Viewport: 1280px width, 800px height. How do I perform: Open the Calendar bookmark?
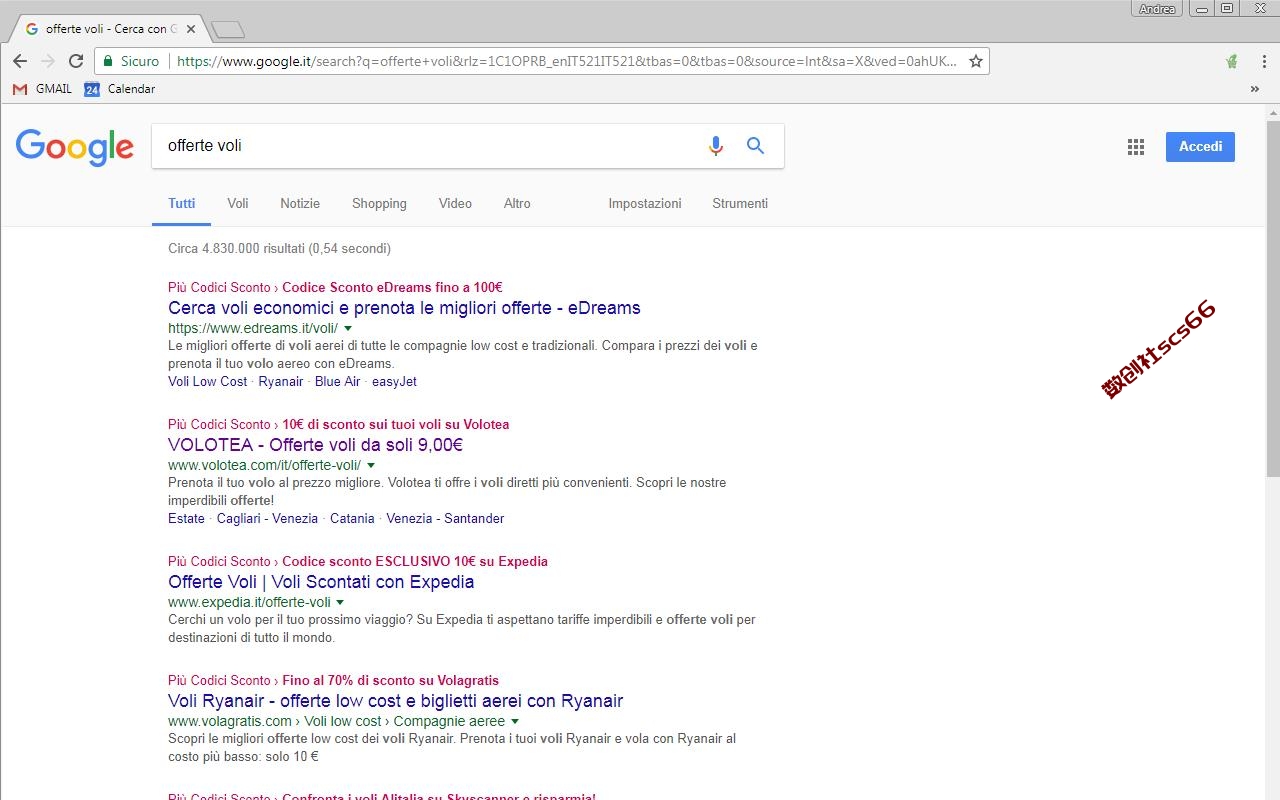click(x=120, y=89)
